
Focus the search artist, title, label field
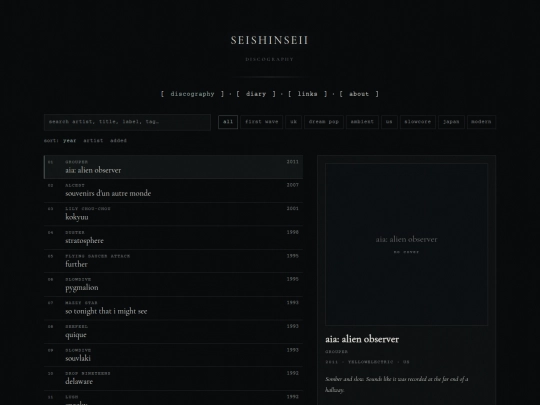pyautogui.click(x=127, y=122)
